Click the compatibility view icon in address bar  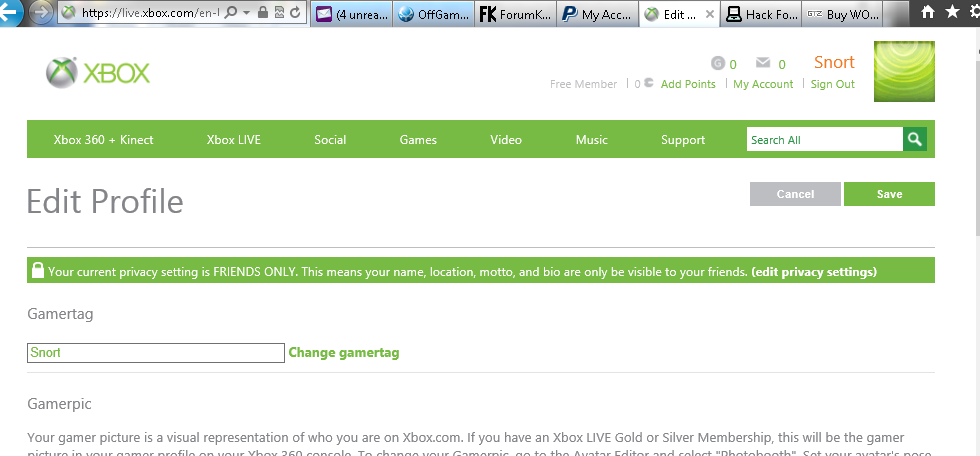[279, 12]
